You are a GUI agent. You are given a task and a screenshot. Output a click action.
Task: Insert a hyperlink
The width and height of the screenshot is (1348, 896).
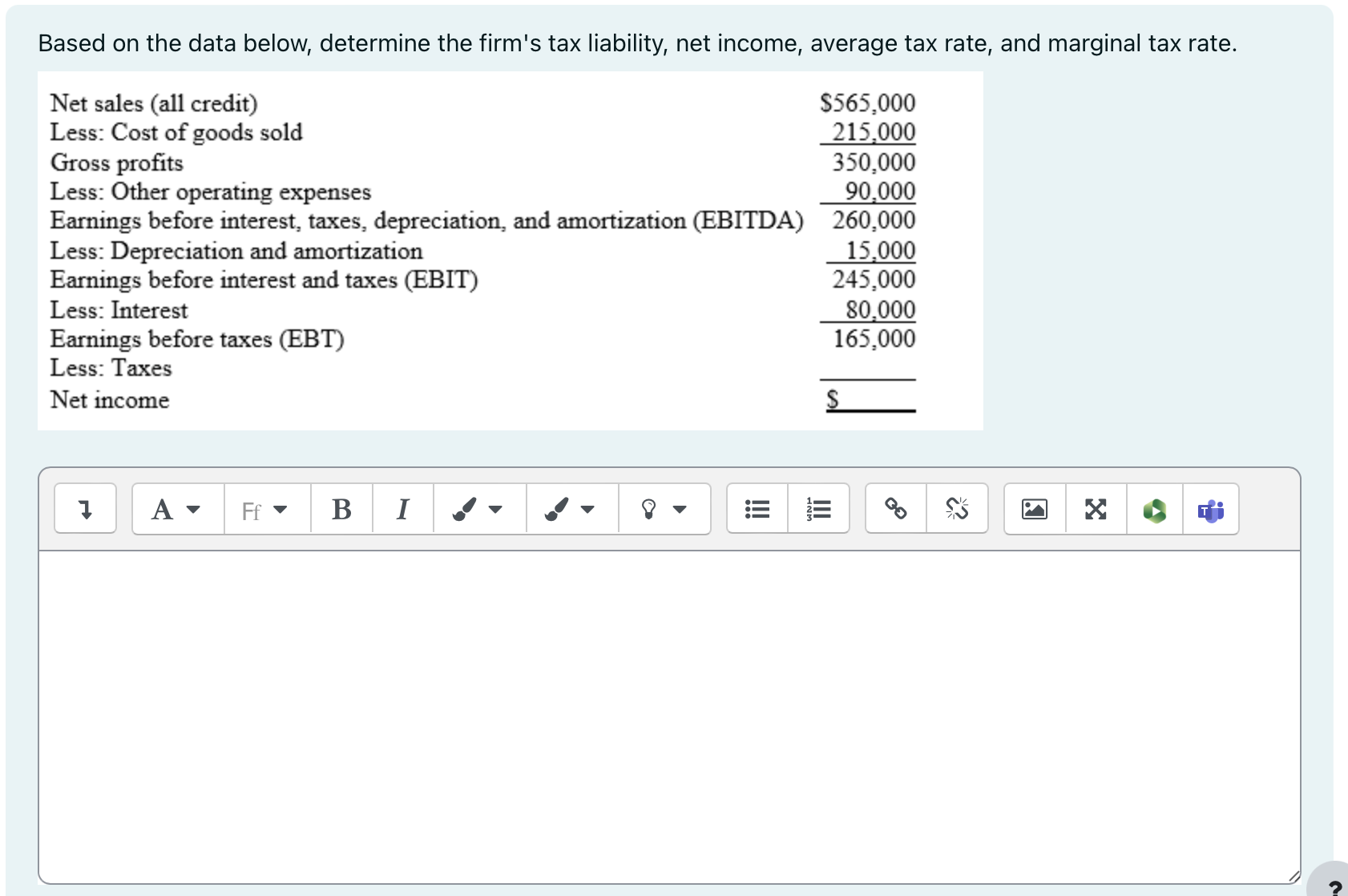[x=895, y=509]
